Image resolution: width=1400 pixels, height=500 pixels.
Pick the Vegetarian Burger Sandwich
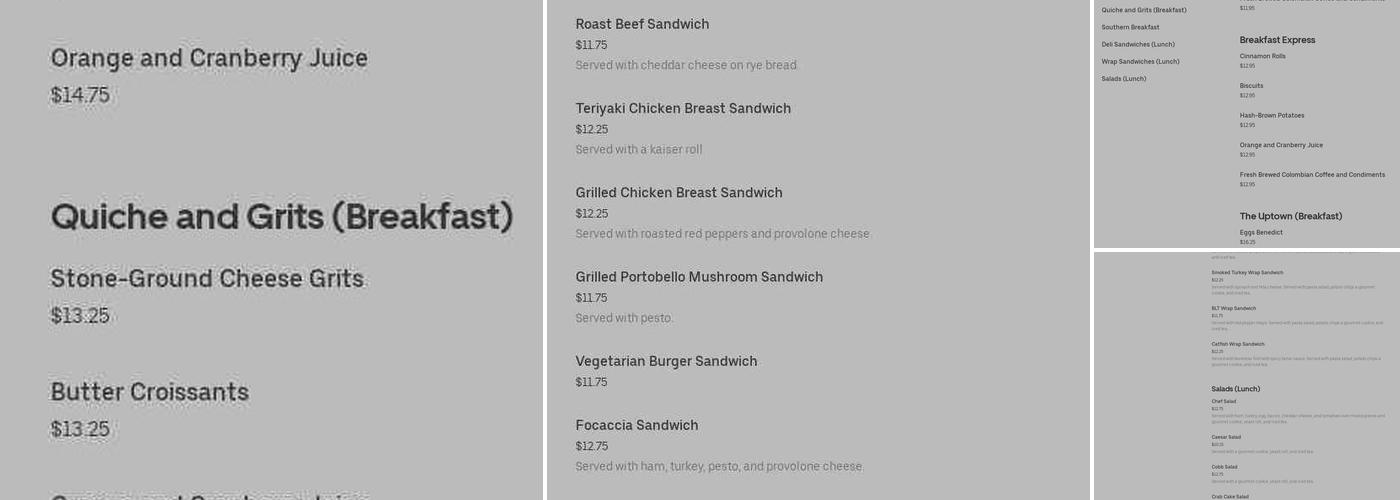(666, 361)
